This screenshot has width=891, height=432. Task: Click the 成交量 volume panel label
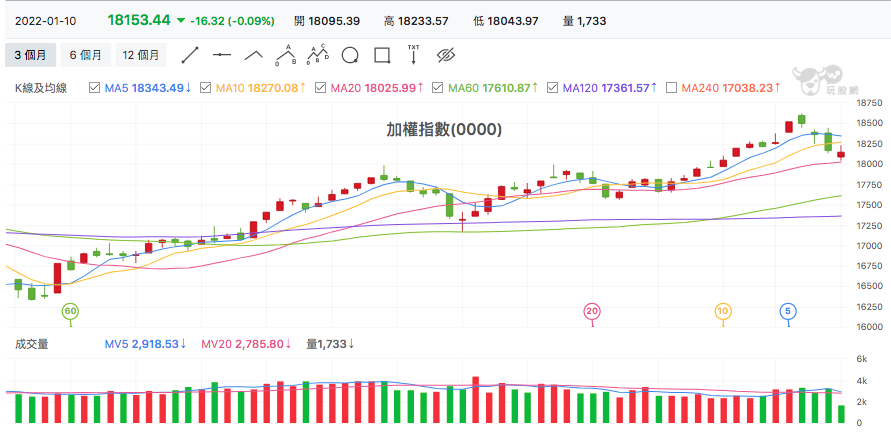coord(31,344)
